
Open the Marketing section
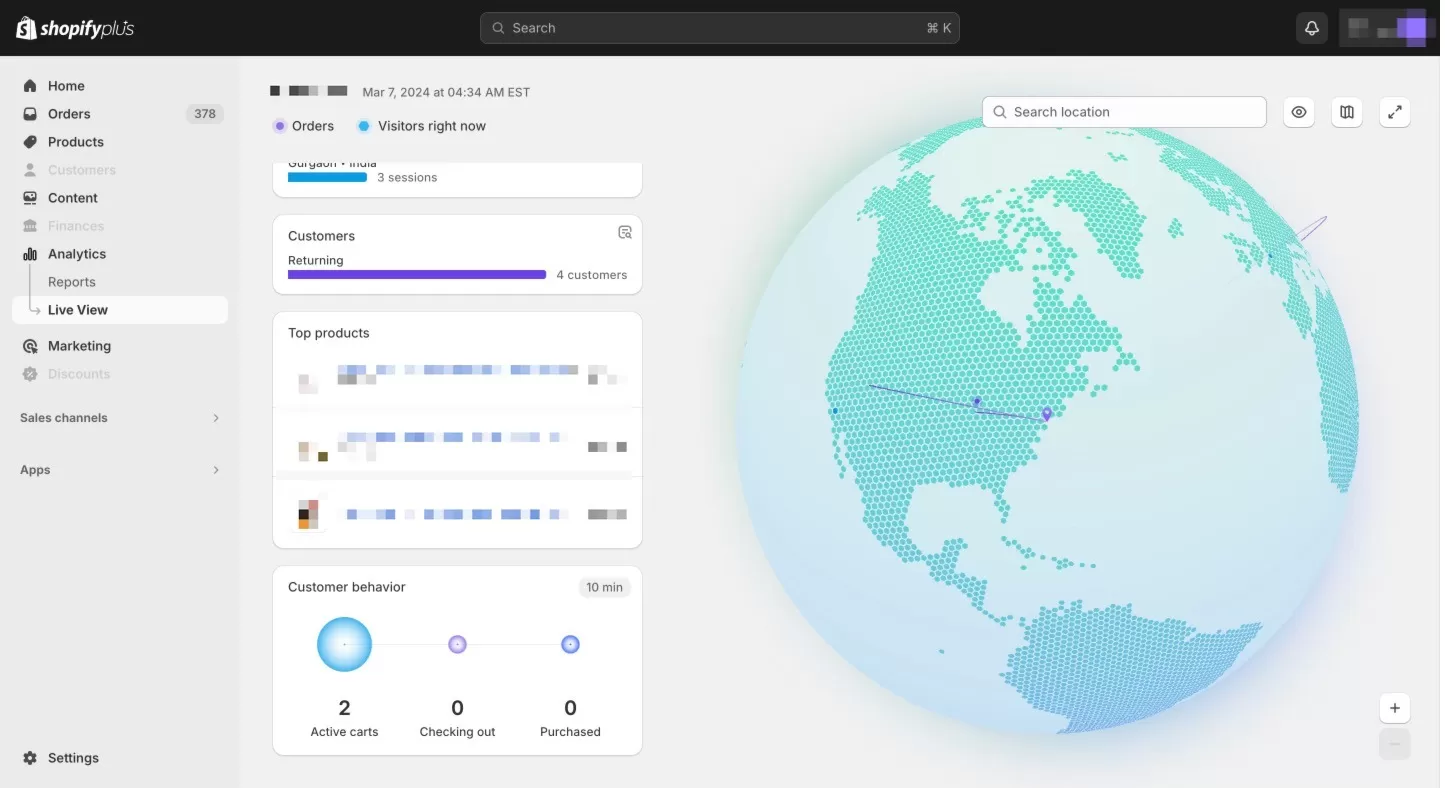tap(79, 346)
